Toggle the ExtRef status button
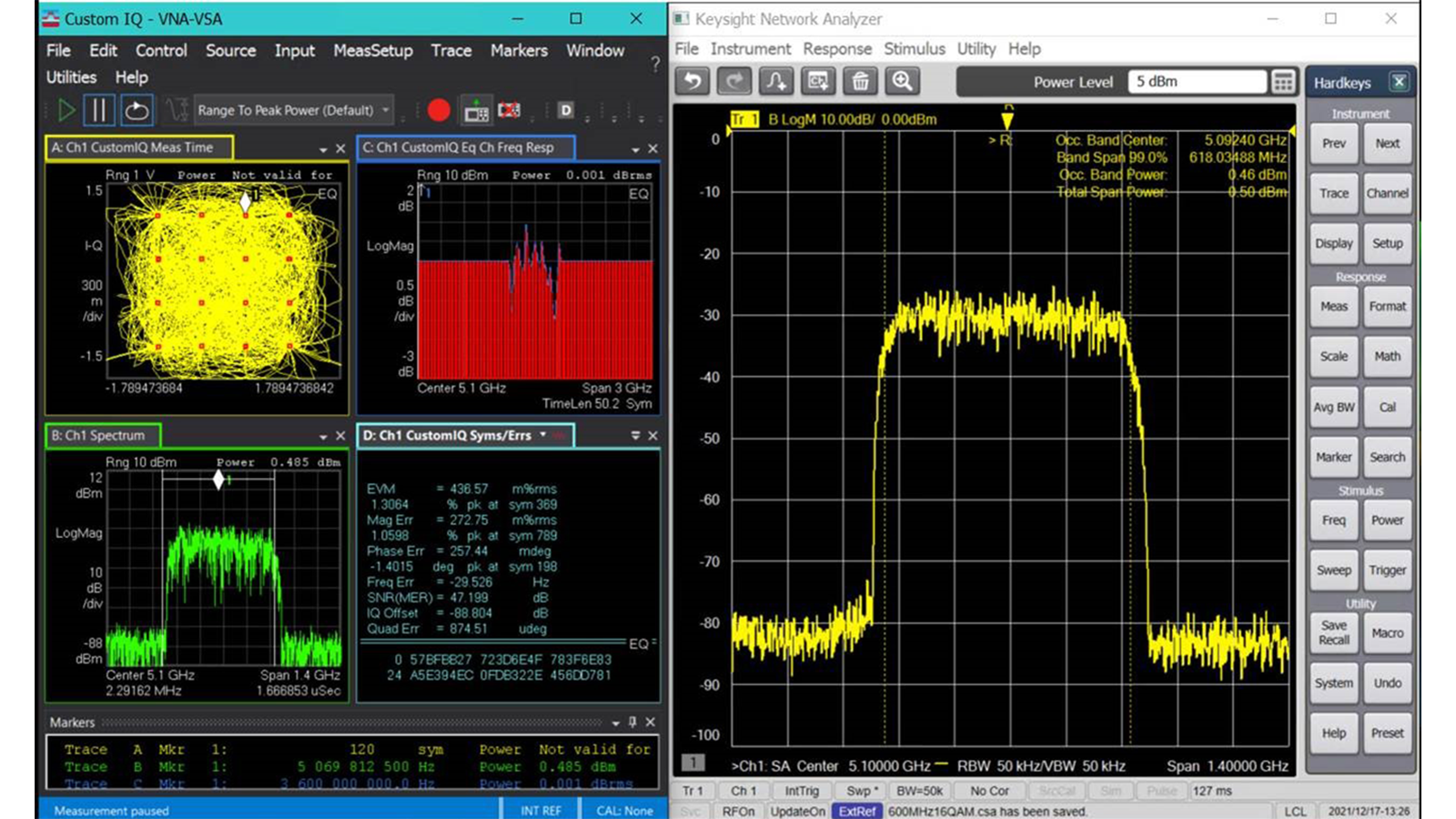Viewport: 1456px width, 819px height. [x=857, y=811]
